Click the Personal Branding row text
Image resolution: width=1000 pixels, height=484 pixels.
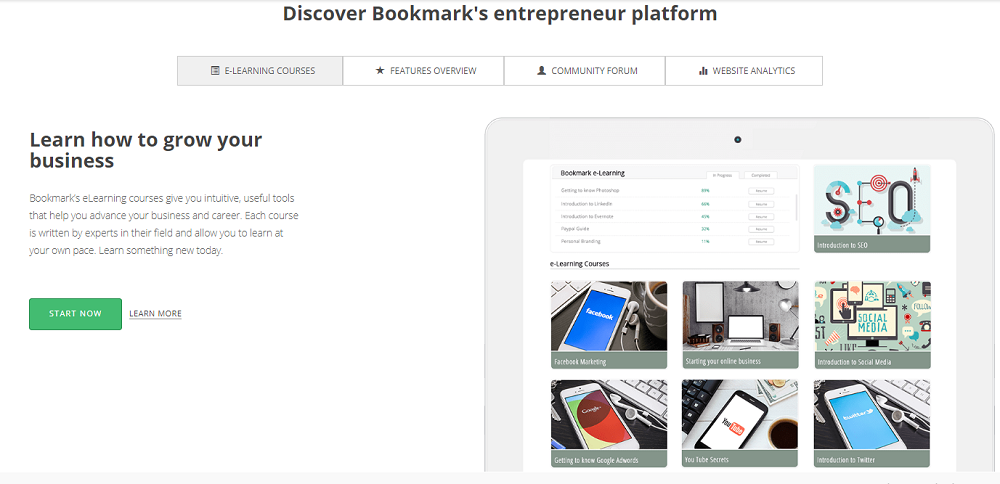coord(580,242)
